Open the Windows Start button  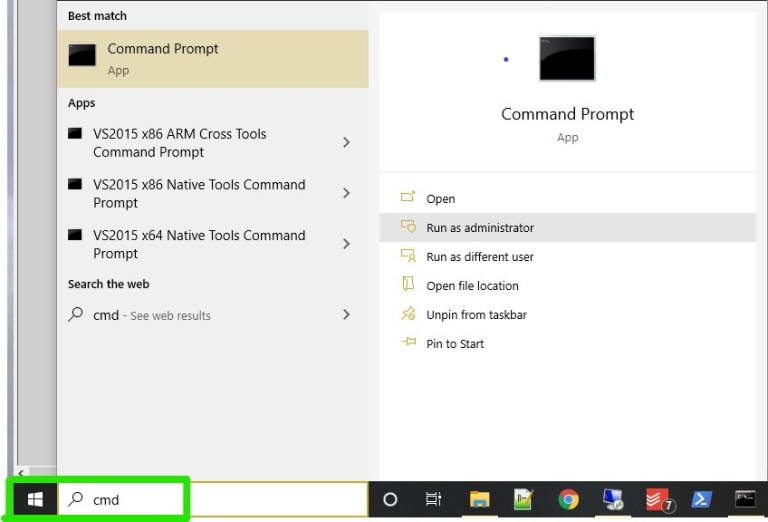pyautogui.click(x=35, y=499)
